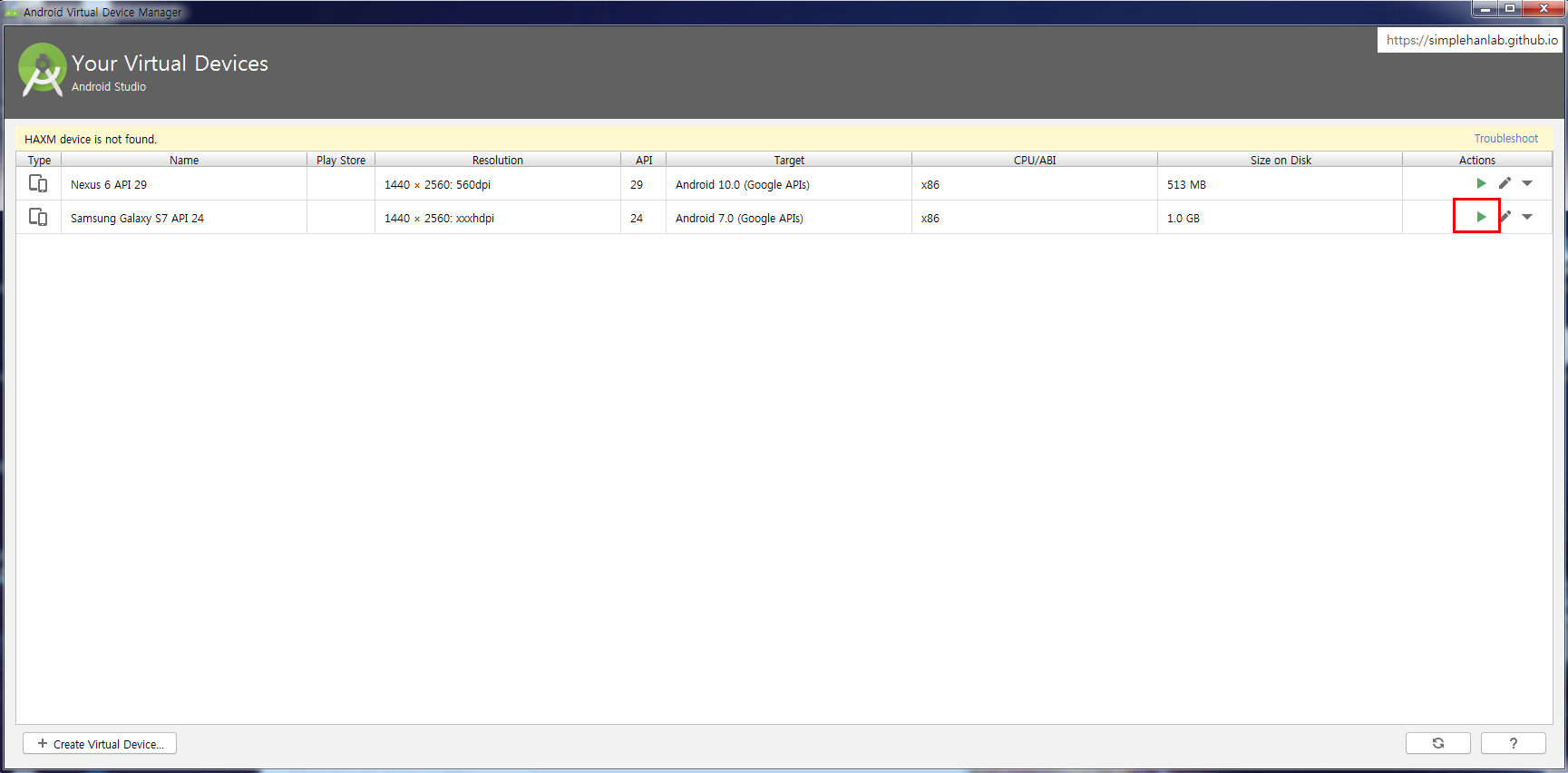1568x773 pixels.
Task: Click the Android icon in the title bar
Action: (x=12, y=12)
